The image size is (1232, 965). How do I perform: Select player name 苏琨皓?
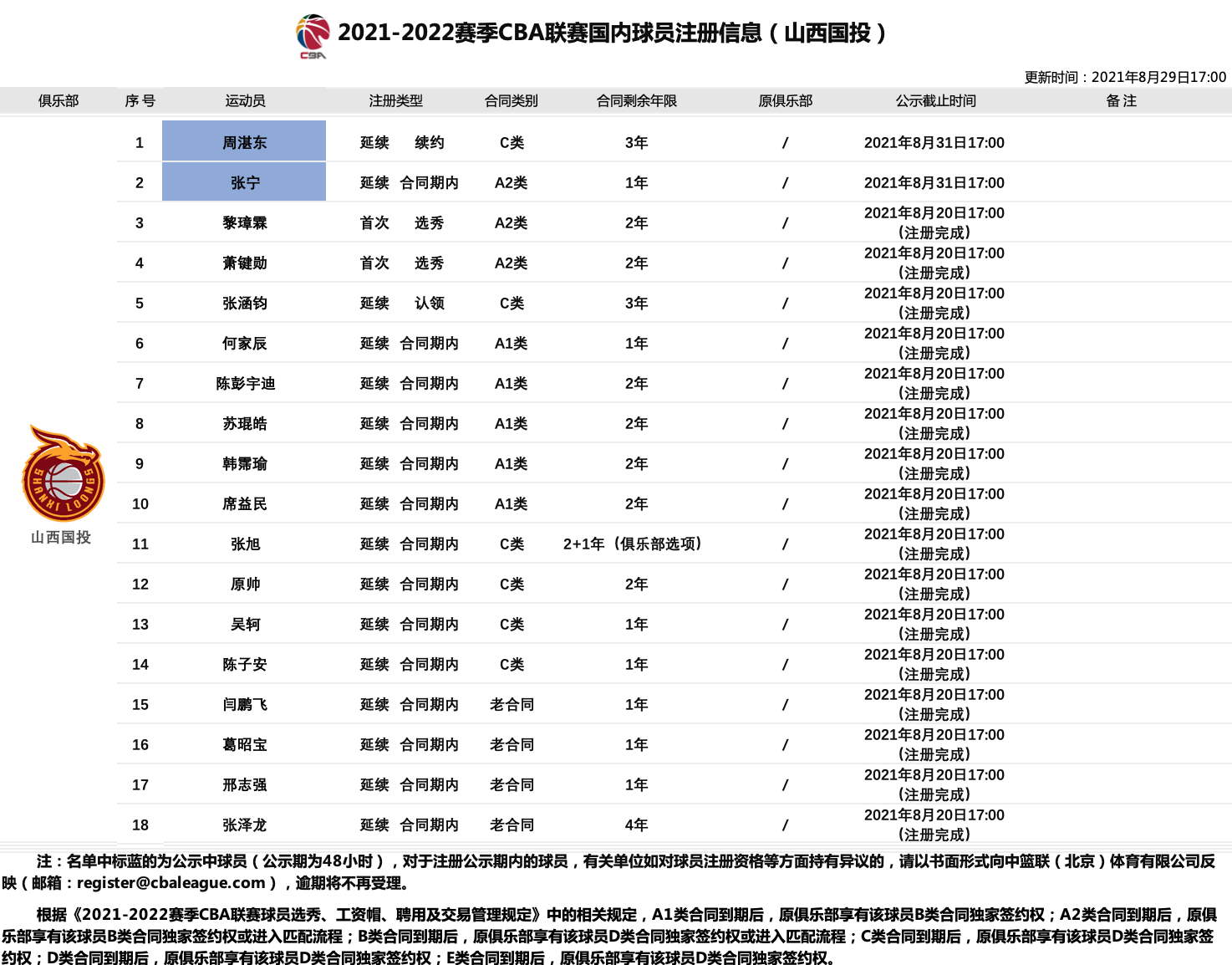coord(244,423)
